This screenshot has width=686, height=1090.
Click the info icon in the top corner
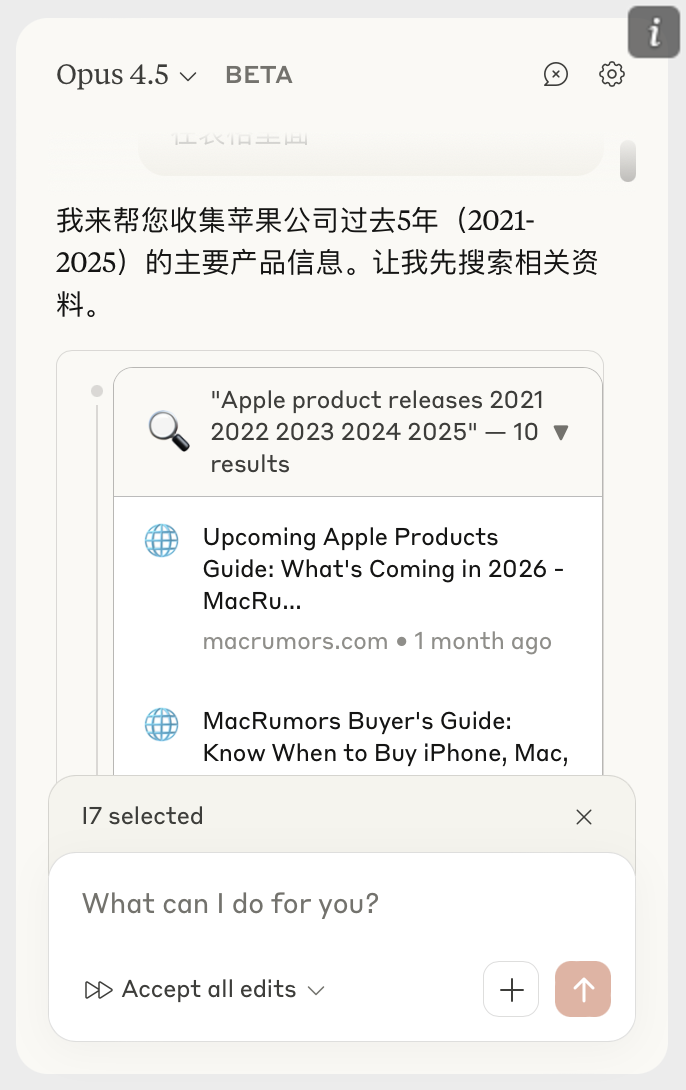pyautogui.click(x=653, y=32)
